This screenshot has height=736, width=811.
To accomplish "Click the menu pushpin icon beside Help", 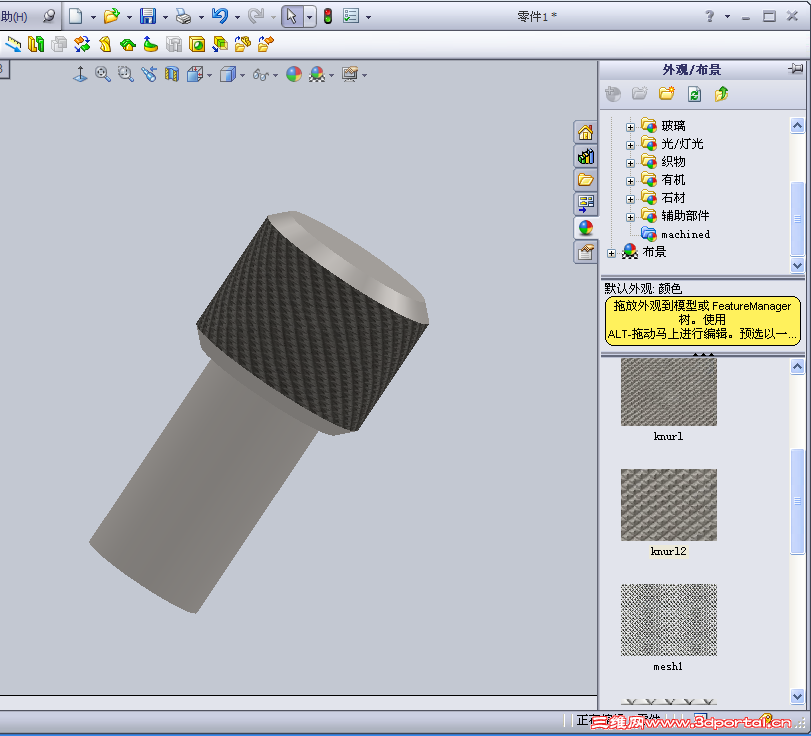I will pos(49,16).
